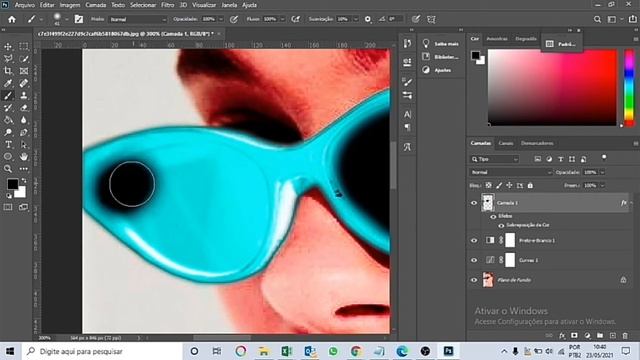Select the Clone Stamp tool

(24, 96)
